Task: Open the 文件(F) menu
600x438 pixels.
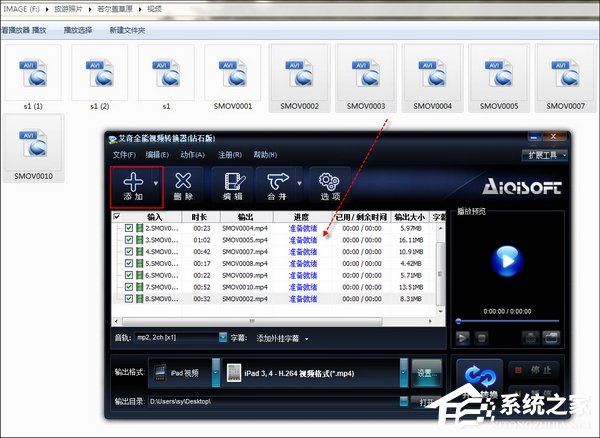Action: click(x=124, y=155)
